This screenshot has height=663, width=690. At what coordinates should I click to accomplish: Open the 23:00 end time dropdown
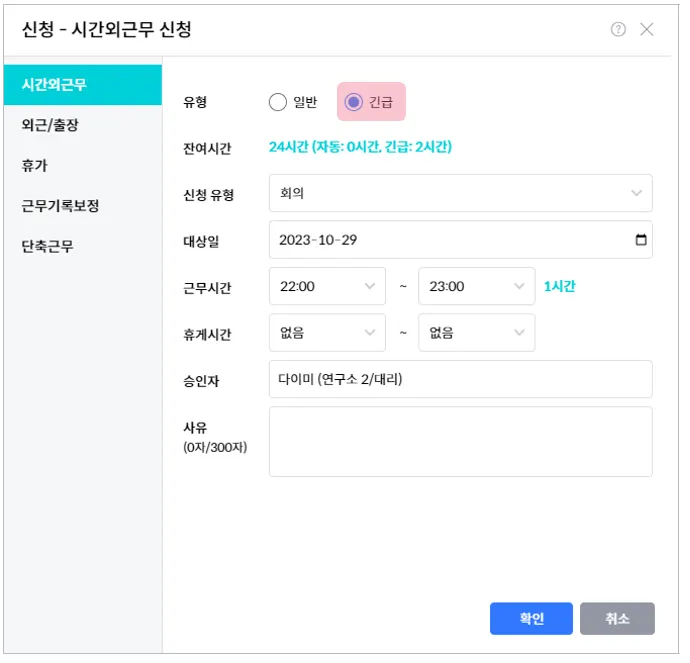point(476,286)
